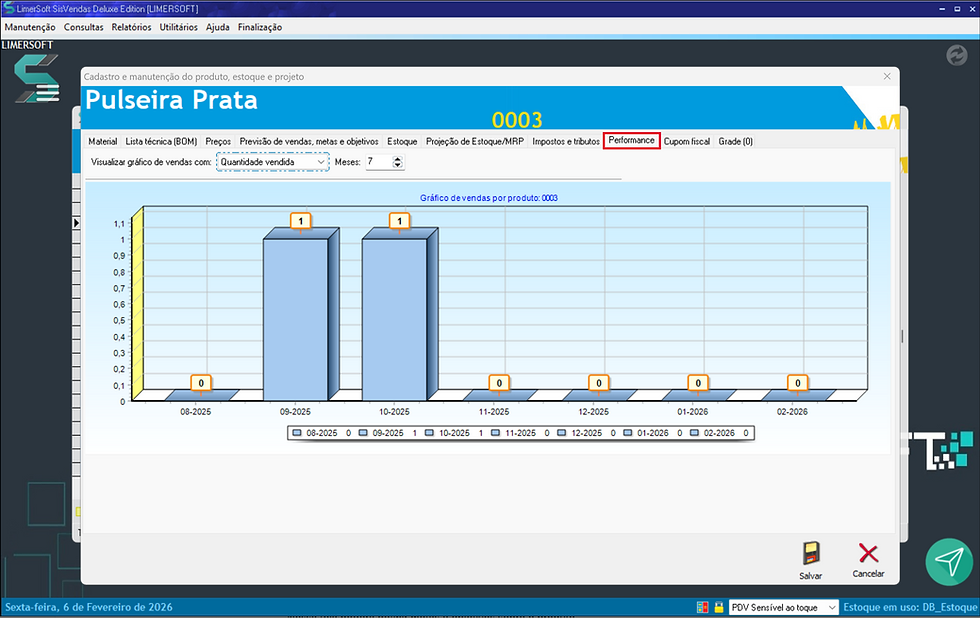Click the 1,1 y-axis label
This screenshot has height=618, width=980.
pyautogui.click(x=119, y=224)
